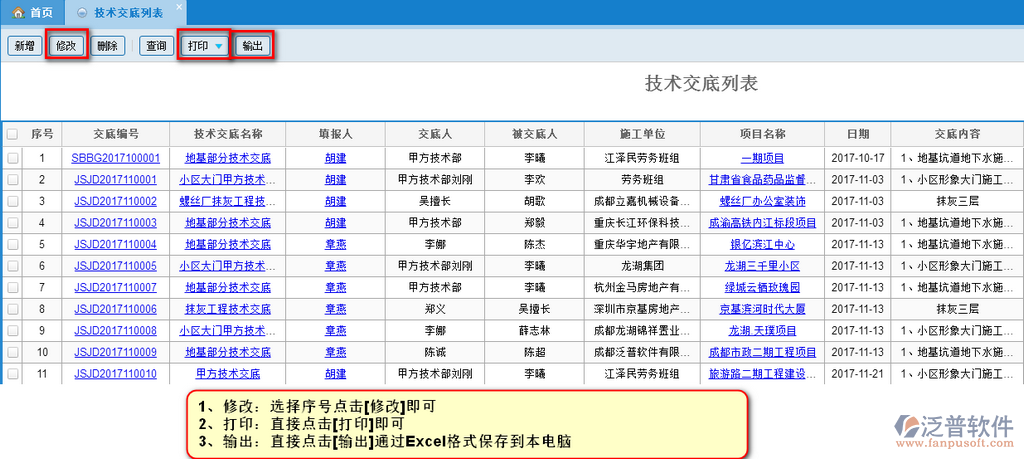Export the list with 输出 button
Viewport: 1024px width, 459px height.
click(x=253, y=46)
